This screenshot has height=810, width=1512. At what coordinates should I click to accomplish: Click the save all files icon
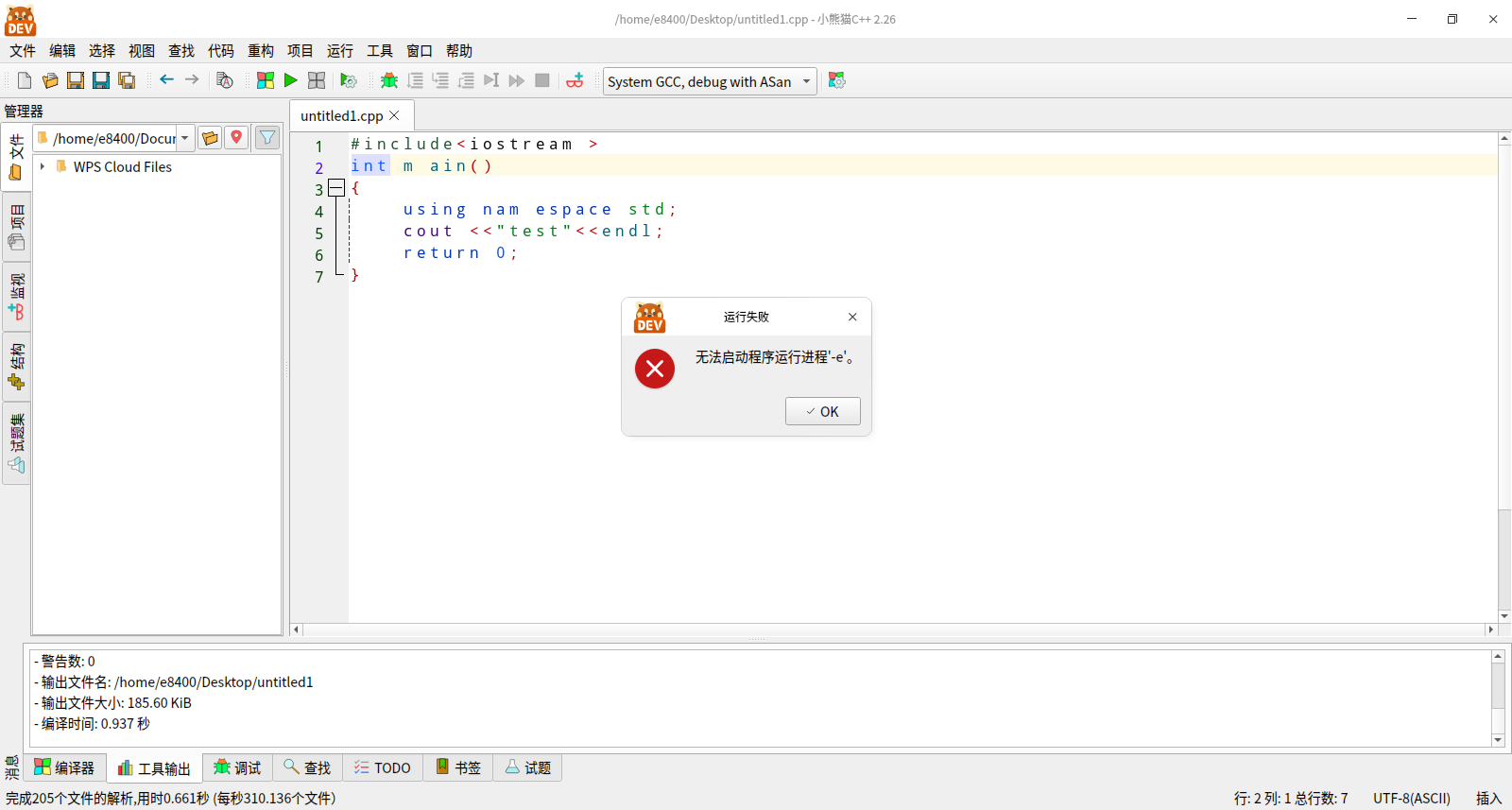tap(127, 81)
